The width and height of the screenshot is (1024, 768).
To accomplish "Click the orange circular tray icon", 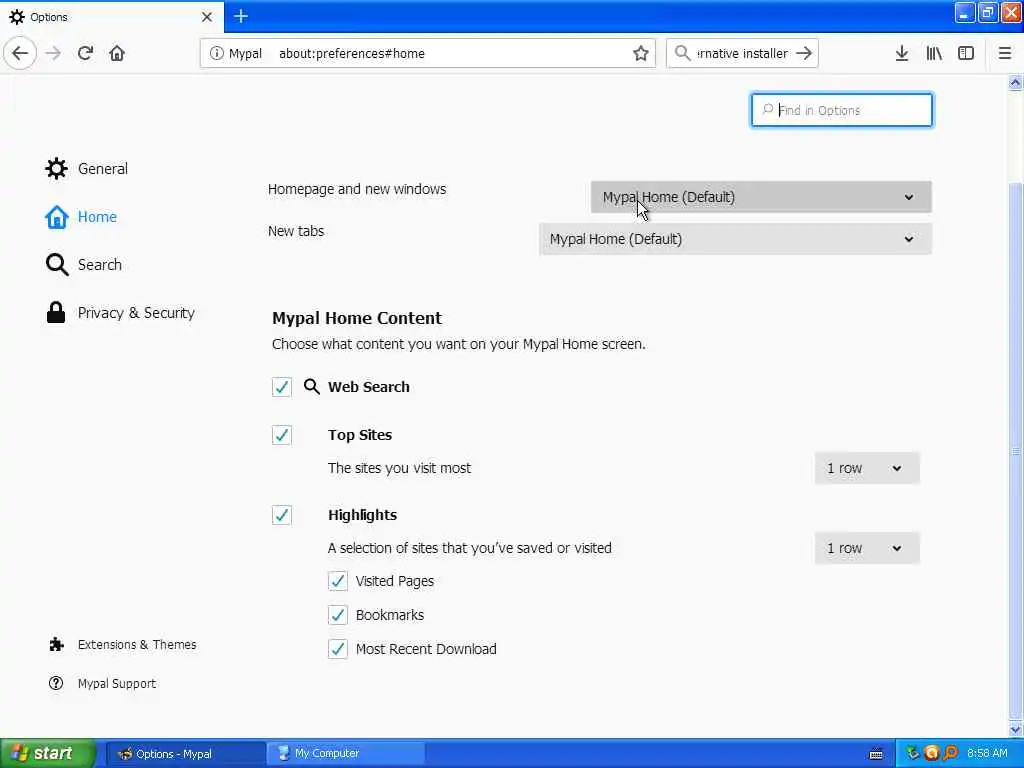I will (931, 753).
